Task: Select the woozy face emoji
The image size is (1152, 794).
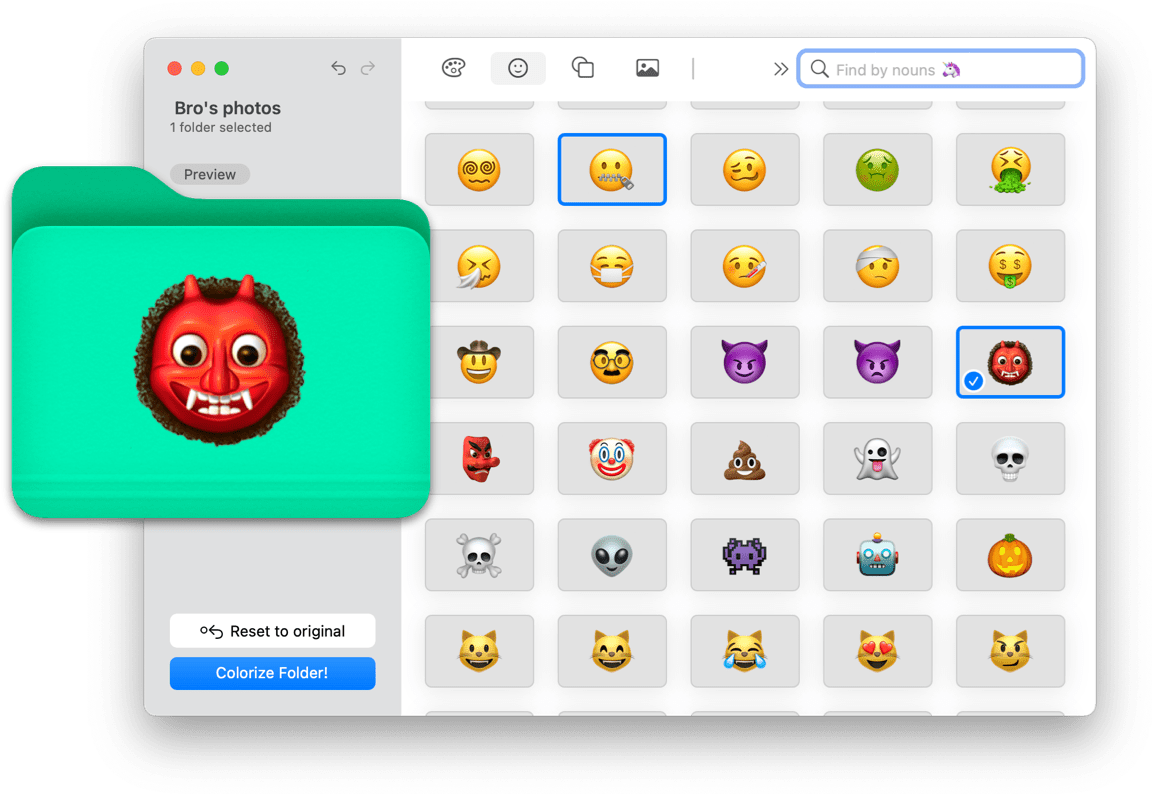Action: pyautogui.click(x=745, y=170)
